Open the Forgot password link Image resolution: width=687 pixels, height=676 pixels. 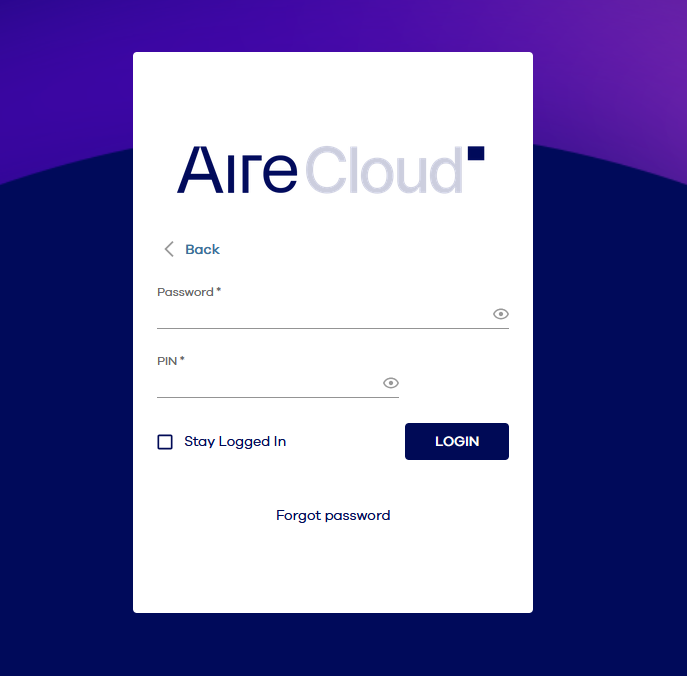pyautogui.click(x=333, y=516)
